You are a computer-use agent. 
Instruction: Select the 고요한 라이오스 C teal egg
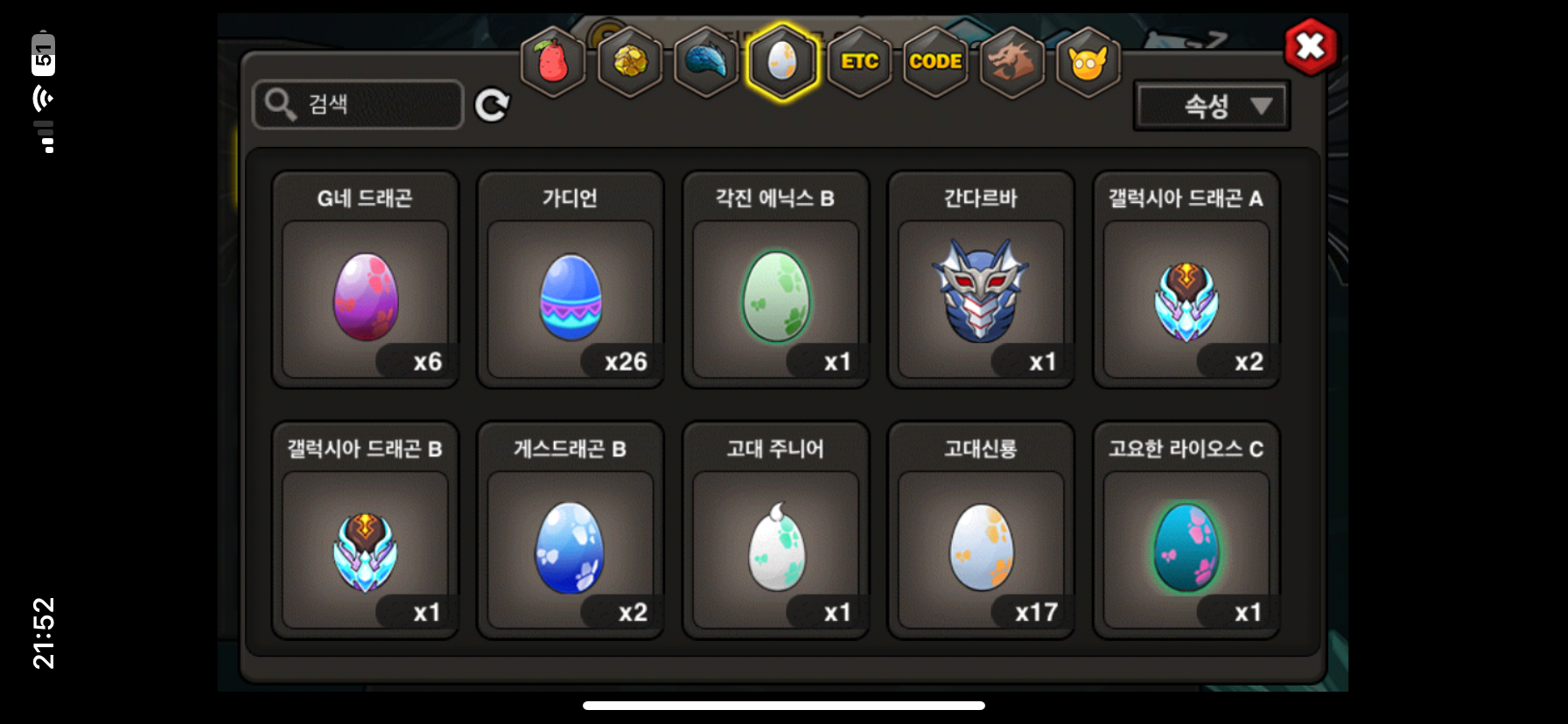[x=1186, y=531]
